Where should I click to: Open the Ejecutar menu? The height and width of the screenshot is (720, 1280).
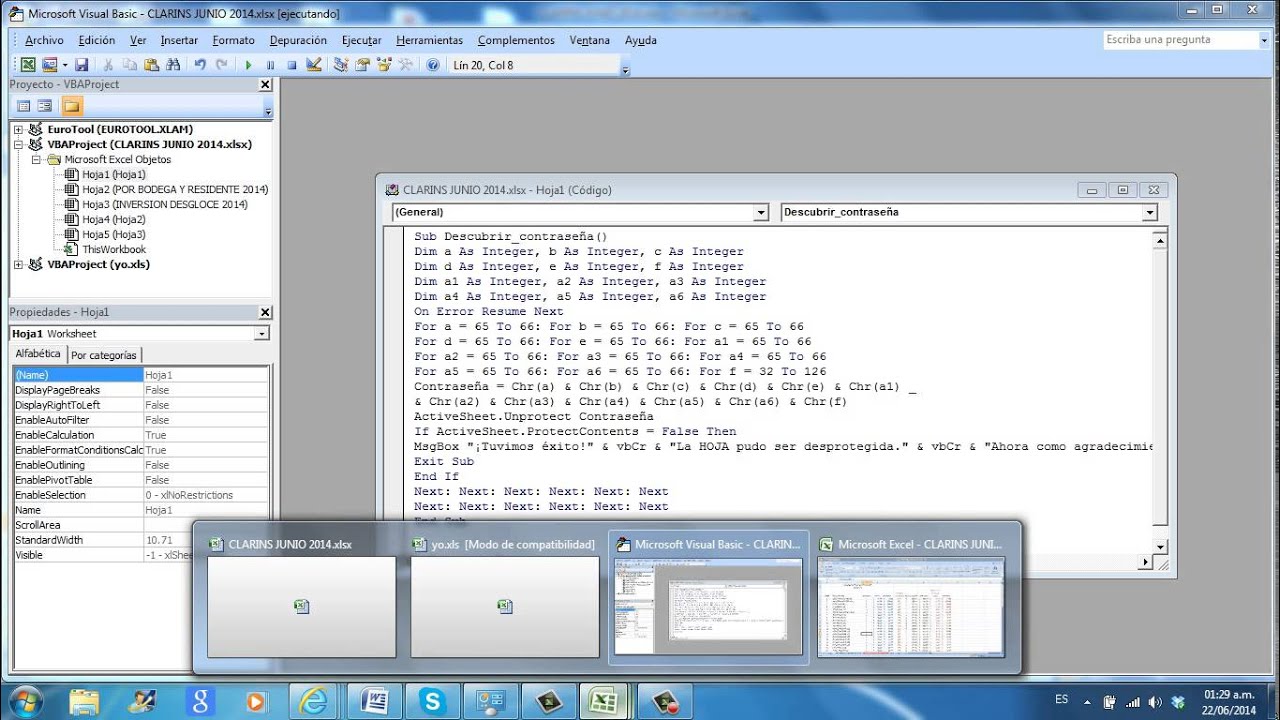tap(361, 40)
